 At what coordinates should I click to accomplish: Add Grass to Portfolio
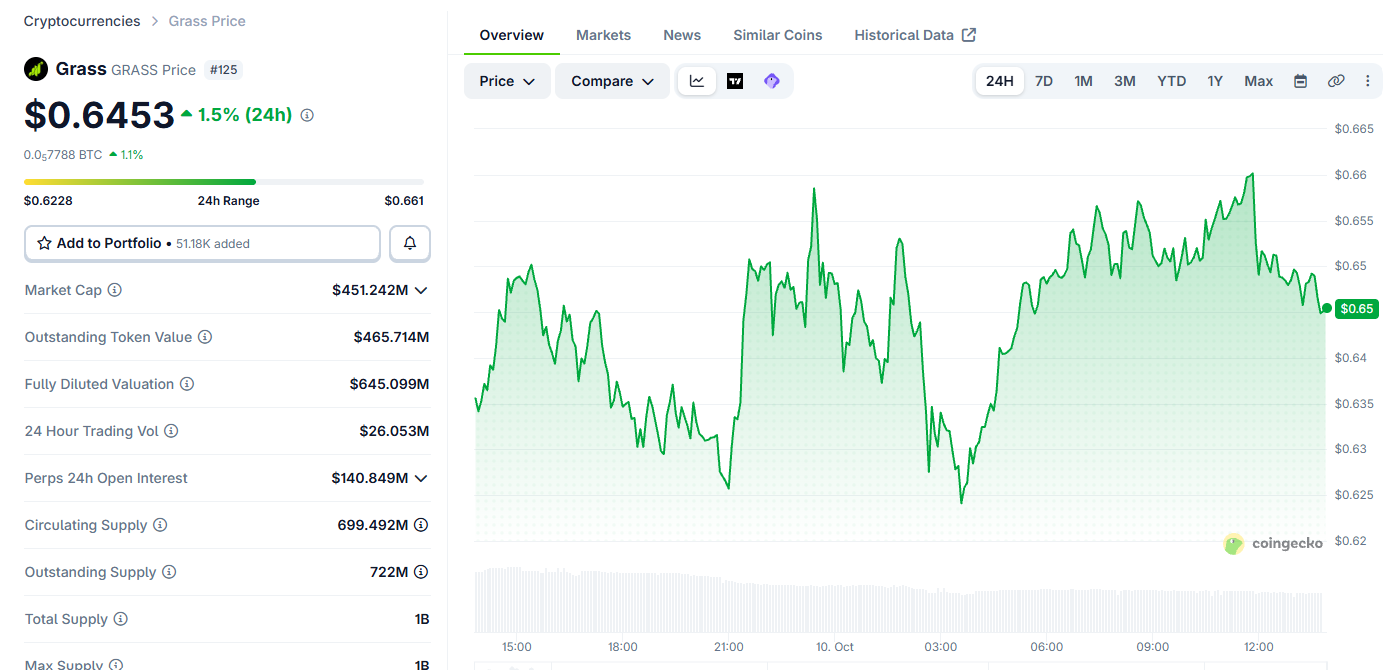pos(202,243)
